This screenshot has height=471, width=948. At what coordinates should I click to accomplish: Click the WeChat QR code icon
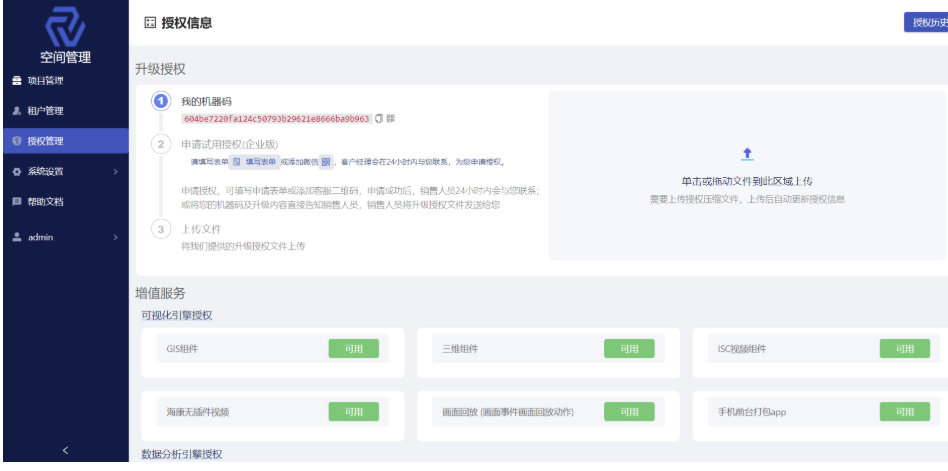[326, 161]
